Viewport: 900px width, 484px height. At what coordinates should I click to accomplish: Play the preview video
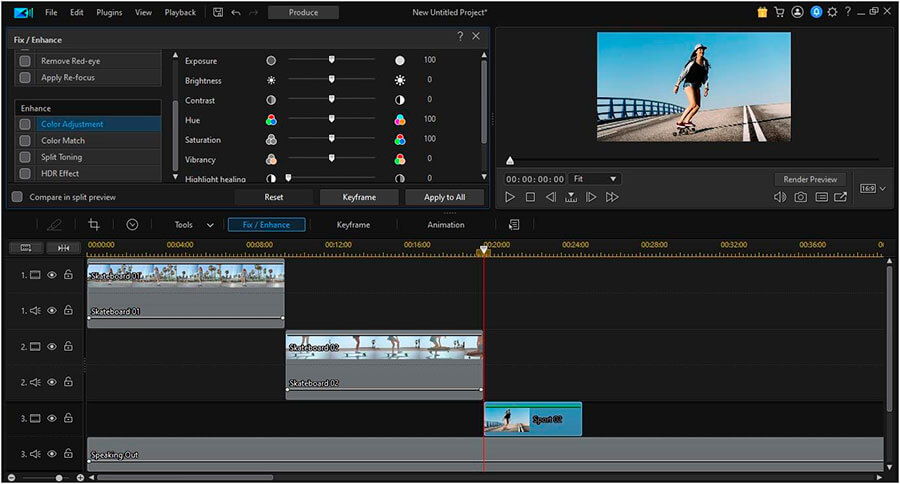click(510, 197)
